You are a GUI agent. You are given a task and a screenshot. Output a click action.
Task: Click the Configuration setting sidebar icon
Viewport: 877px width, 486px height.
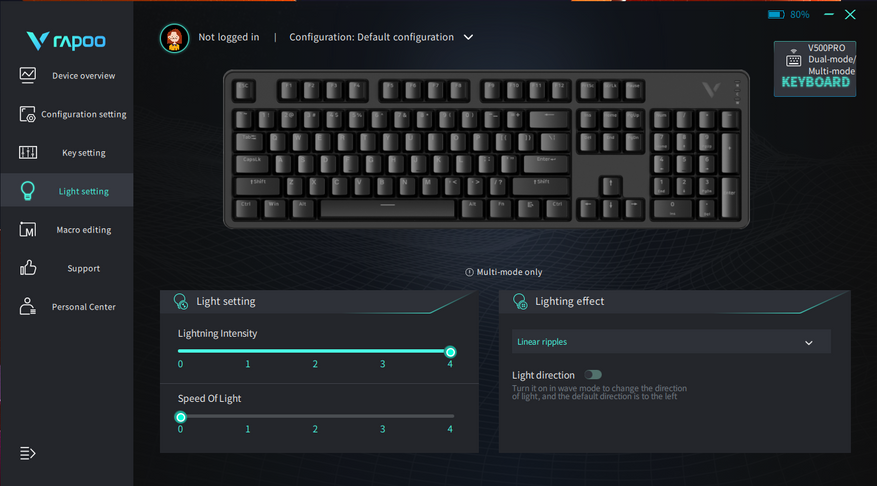click(x=27, y=114)
